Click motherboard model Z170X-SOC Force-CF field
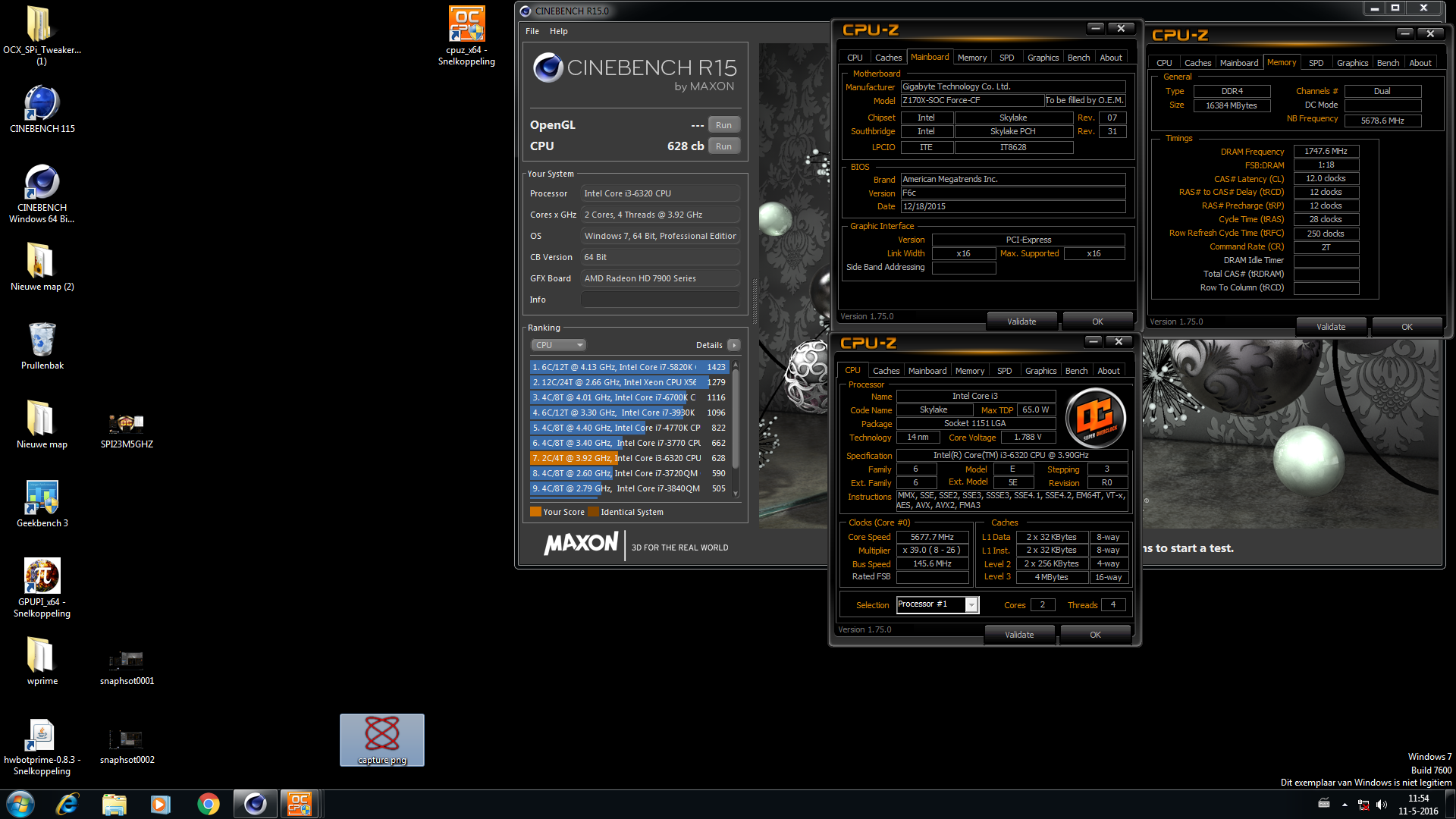Image resolution: width=1456 pixels, height=819 pixels. click(x=972, y=100)
